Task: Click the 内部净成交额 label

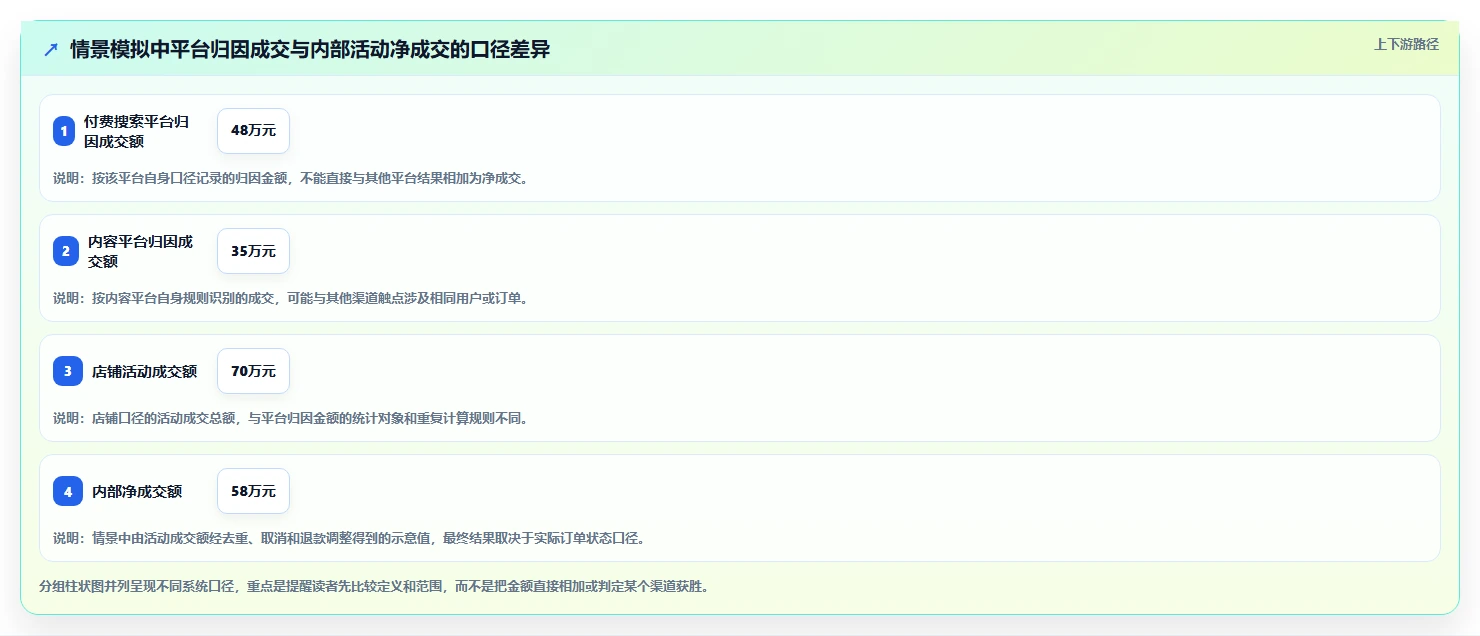Action: pos(137,491)
